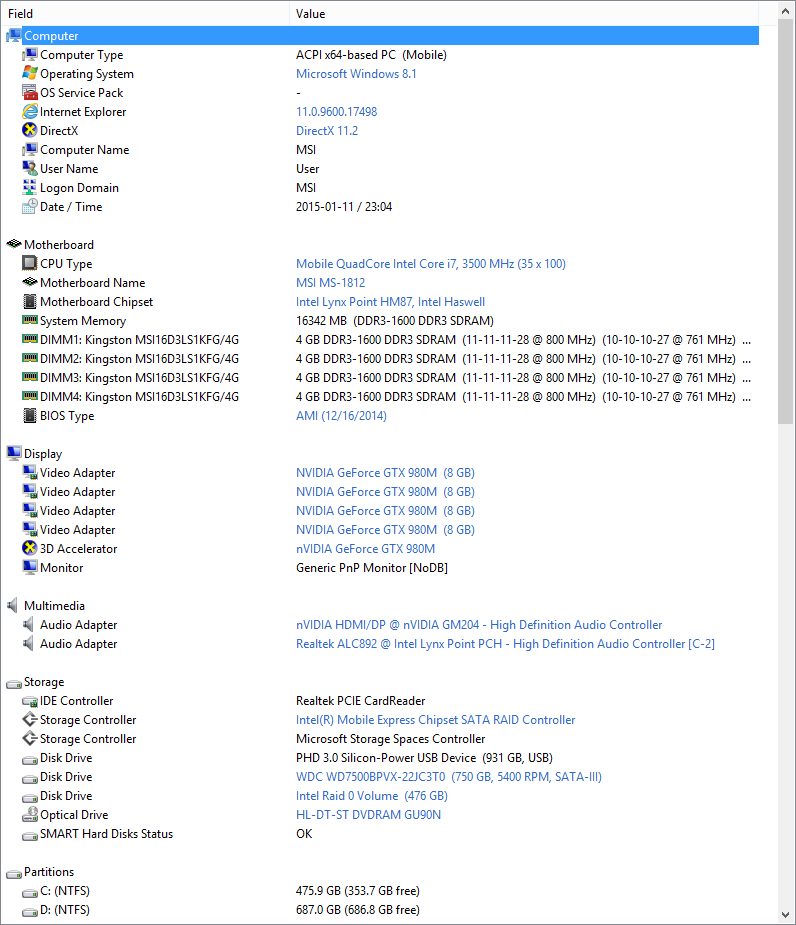Click the Date / Time clock icon
This screenshot has width=796, height=925.
pos(30,206)
